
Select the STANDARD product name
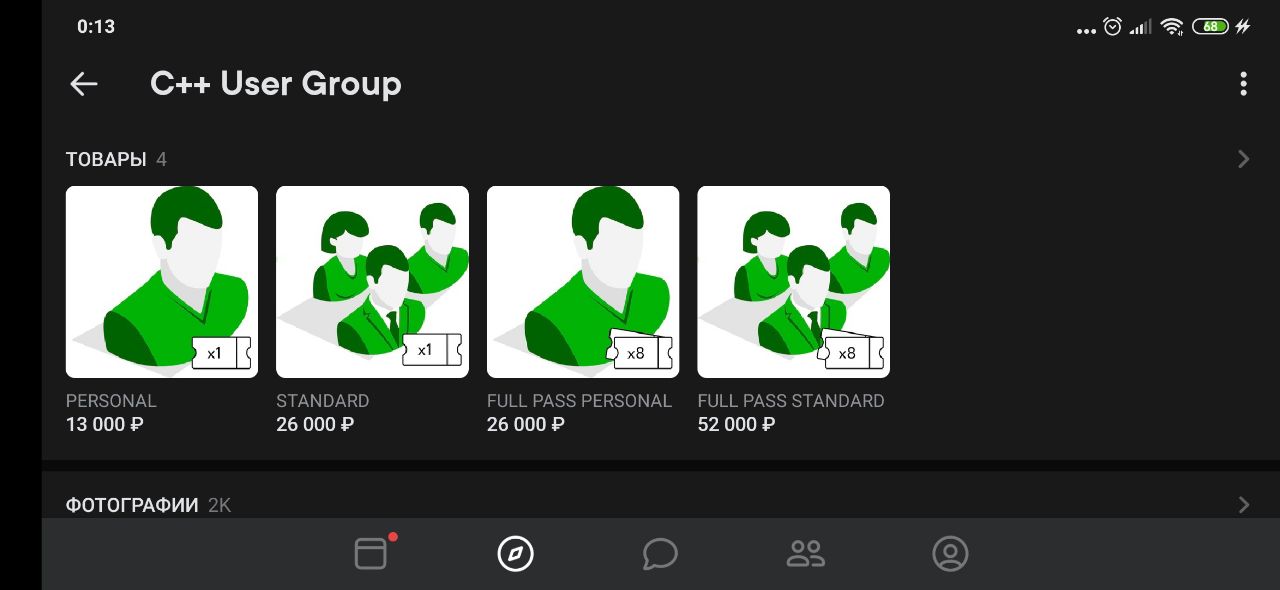(x=323, y=401)
